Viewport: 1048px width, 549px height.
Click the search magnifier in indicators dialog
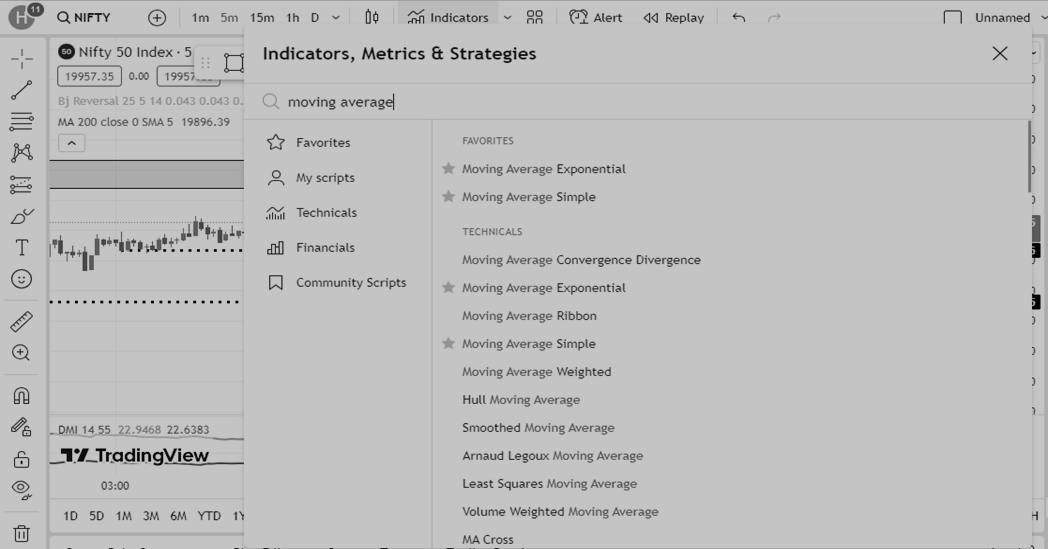(x=271, y=102)
